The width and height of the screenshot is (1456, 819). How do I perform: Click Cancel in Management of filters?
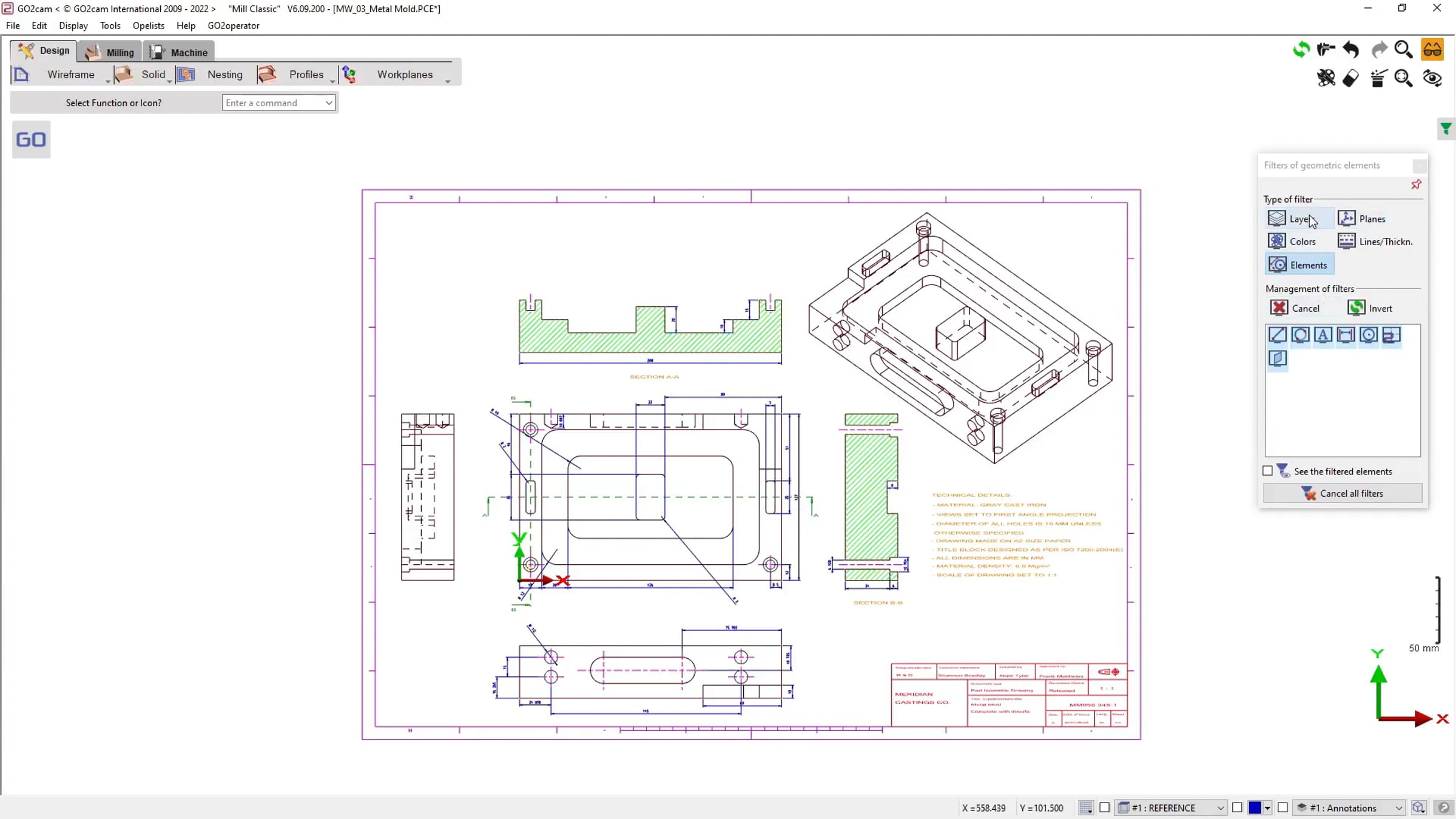[1295, 308]
